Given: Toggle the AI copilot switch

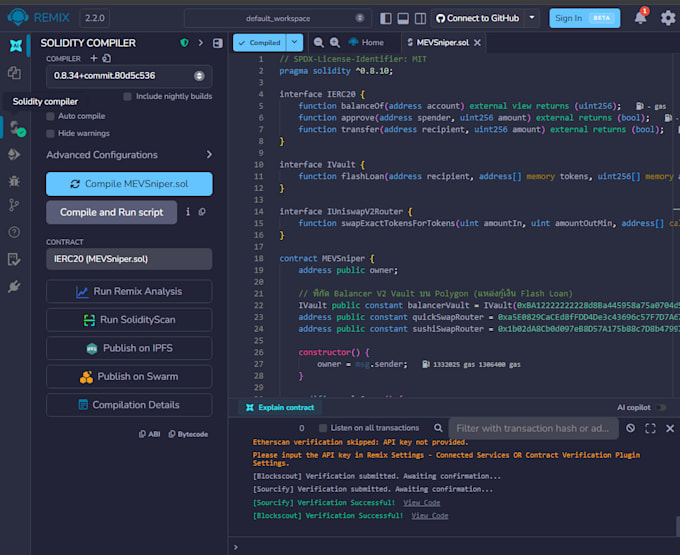Looking at the screenshot, I should [661, 408].
